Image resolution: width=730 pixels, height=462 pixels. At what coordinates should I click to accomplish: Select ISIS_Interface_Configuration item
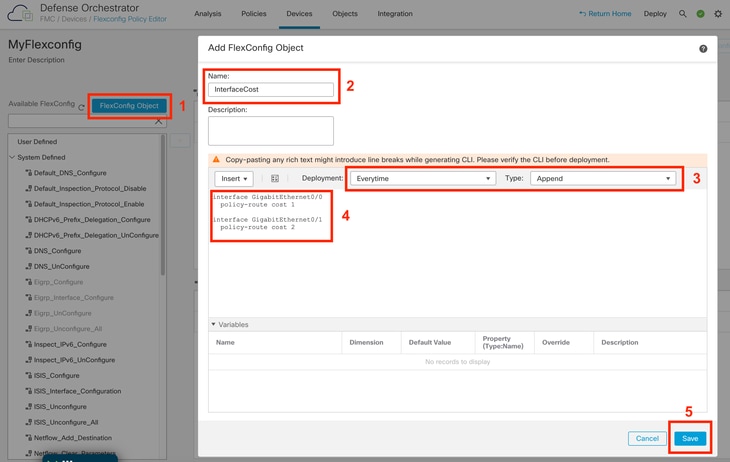(x=77, y=391)
